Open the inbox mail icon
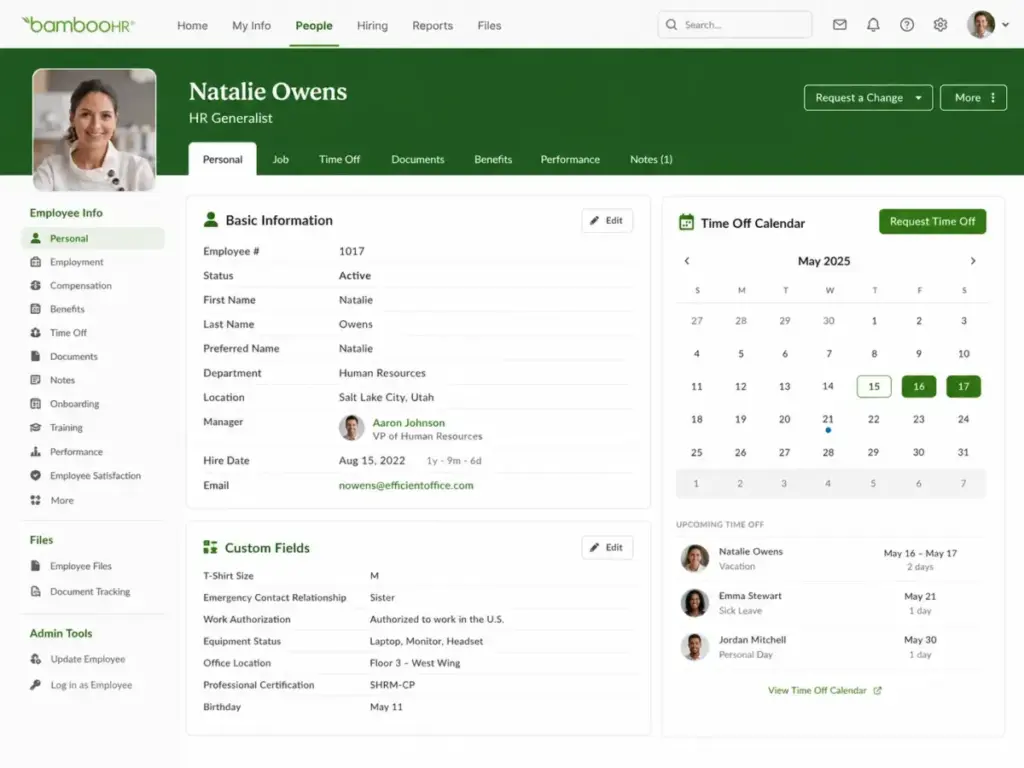This screenshot has width=1024, height=768. (x=840, y=25)
